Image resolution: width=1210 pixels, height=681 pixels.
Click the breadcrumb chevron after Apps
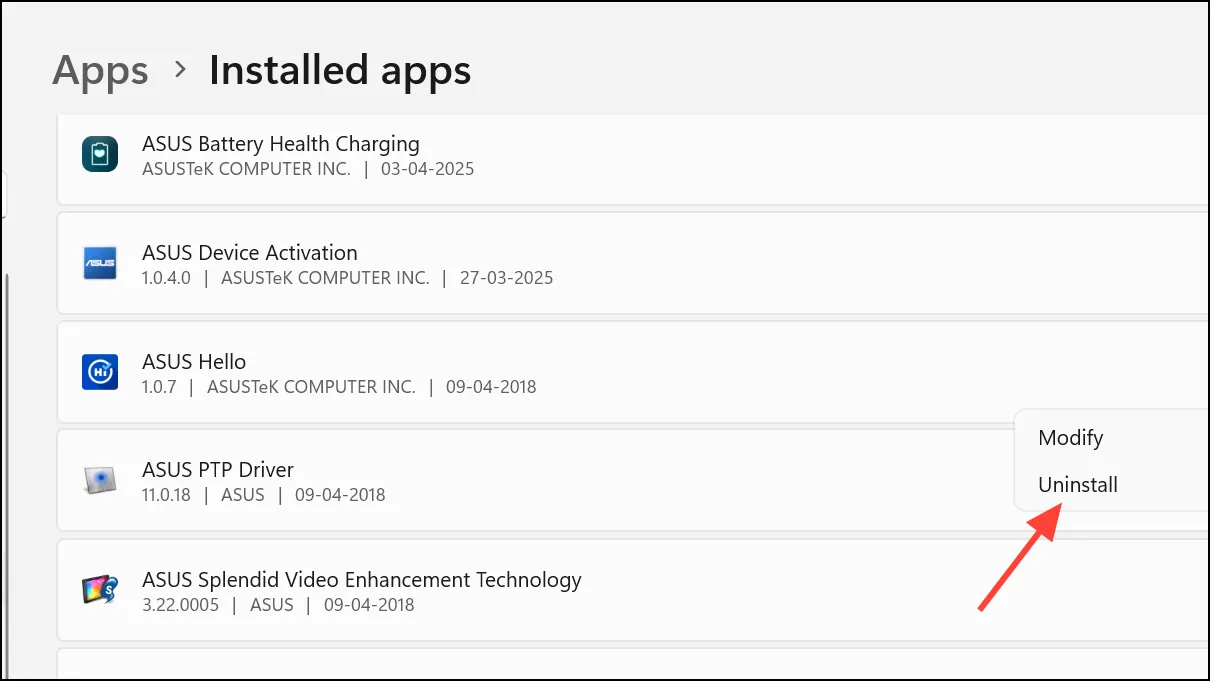(x=180, y=70)
